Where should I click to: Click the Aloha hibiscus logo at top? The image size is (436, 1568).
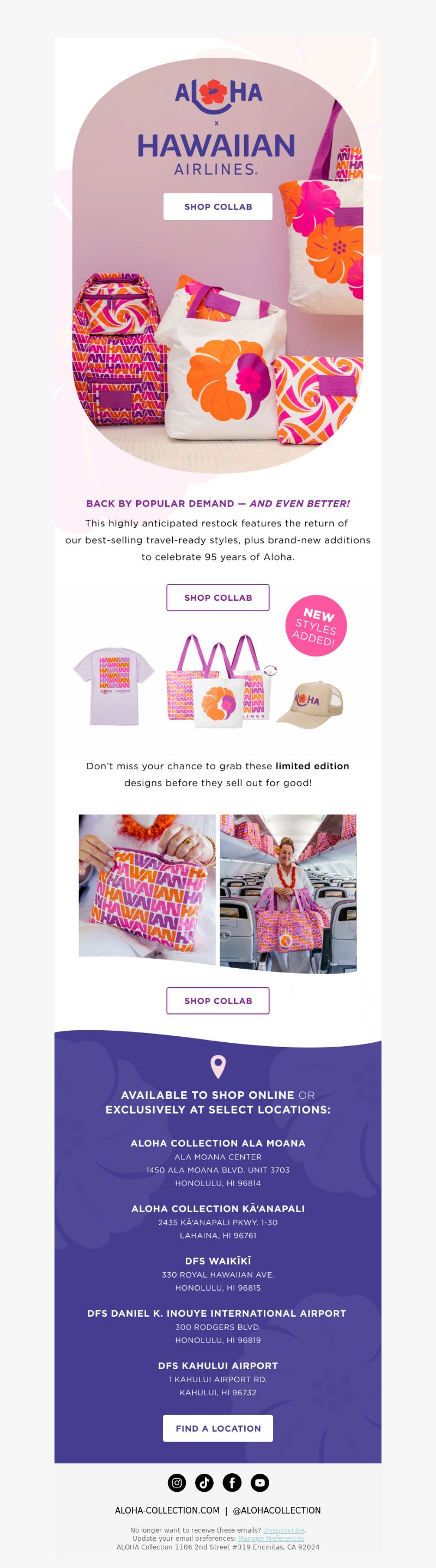pyautogui.click(x=218, y=96)
